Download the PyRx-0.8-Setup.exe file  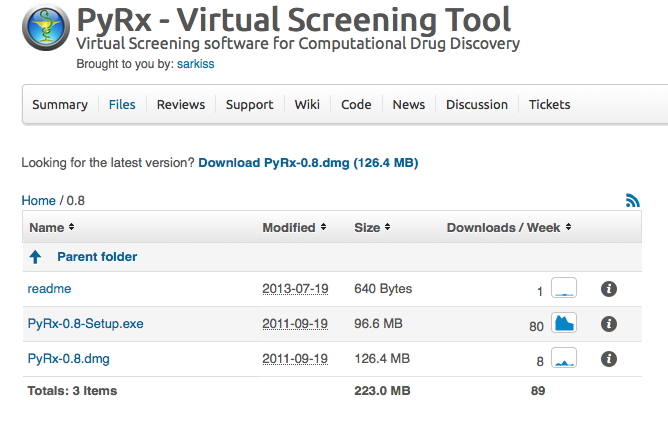86,324
